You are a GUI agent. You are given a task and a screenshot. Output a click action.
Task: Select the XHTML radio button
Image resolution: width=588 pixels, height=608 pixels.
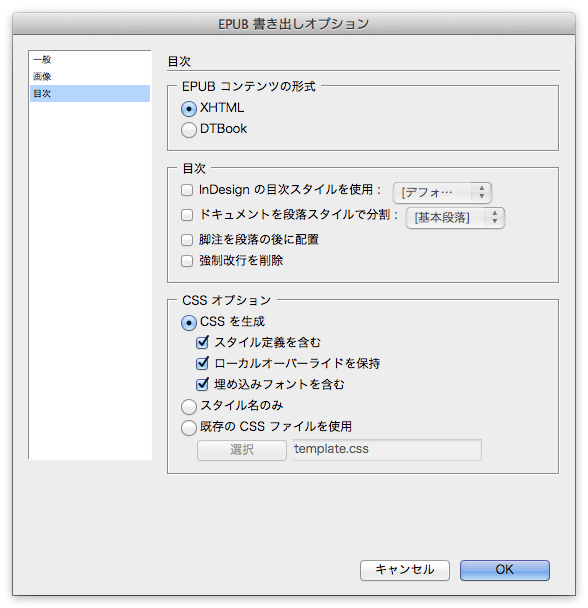point(189,109)
